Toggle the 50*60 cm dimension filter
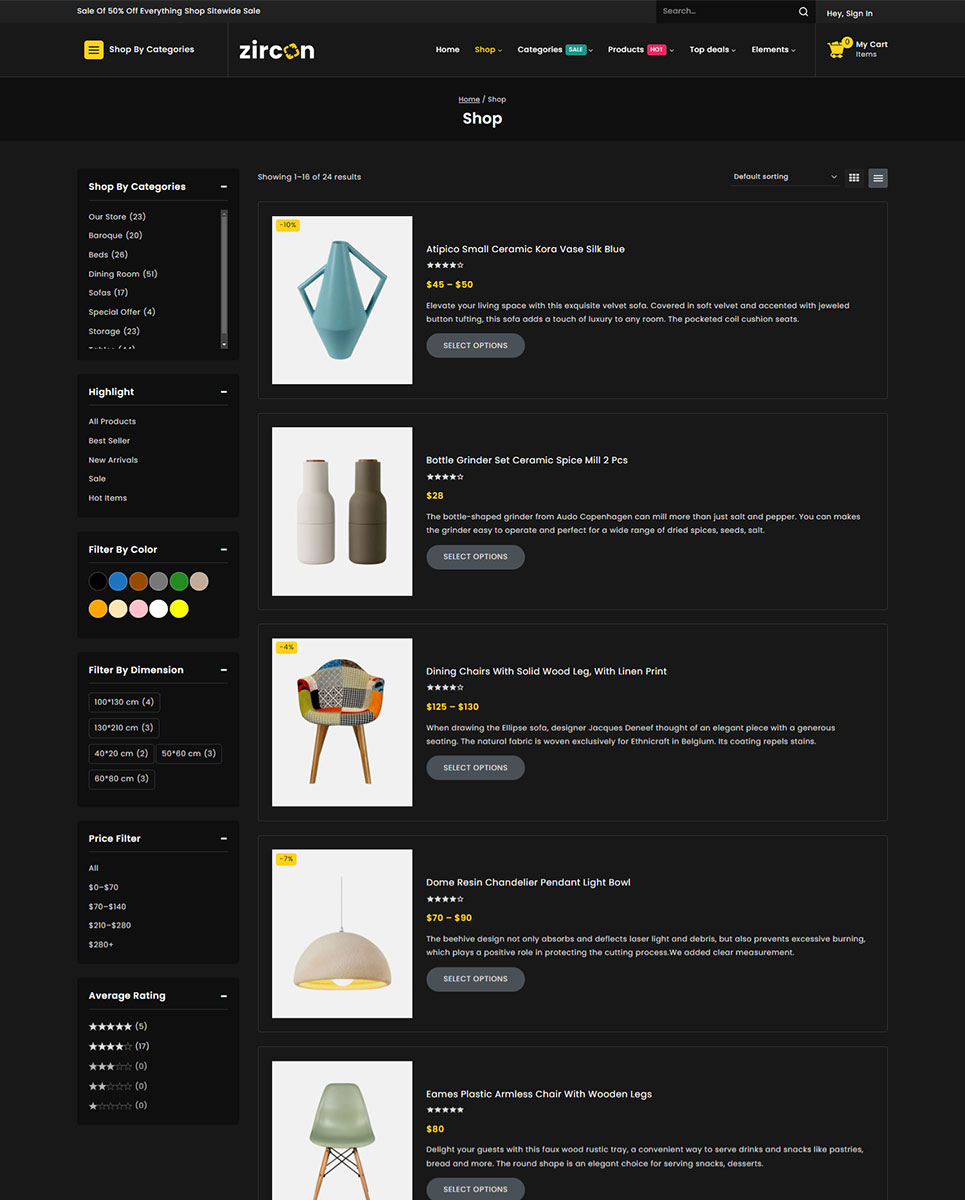 [189, 754]
